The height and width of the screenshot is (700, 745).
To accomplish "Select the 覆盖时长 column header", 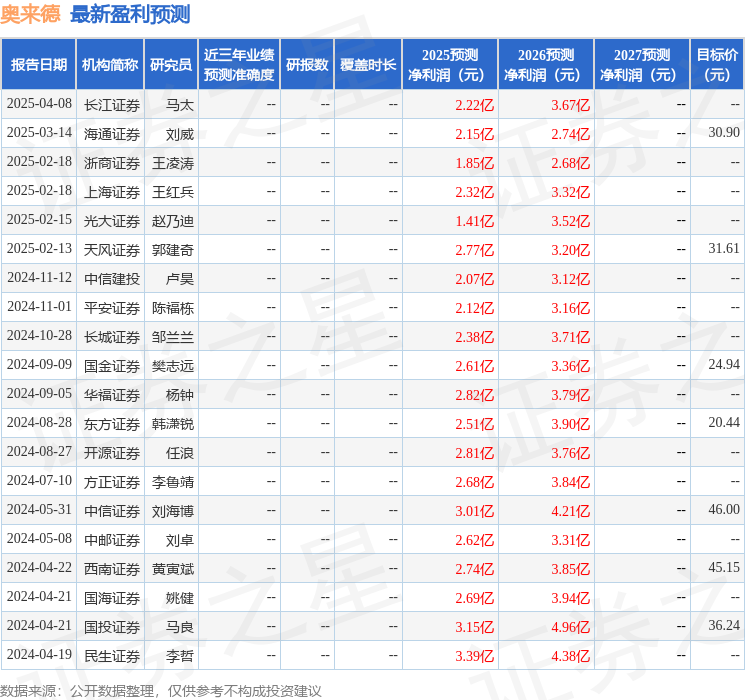I will (368, 65).
